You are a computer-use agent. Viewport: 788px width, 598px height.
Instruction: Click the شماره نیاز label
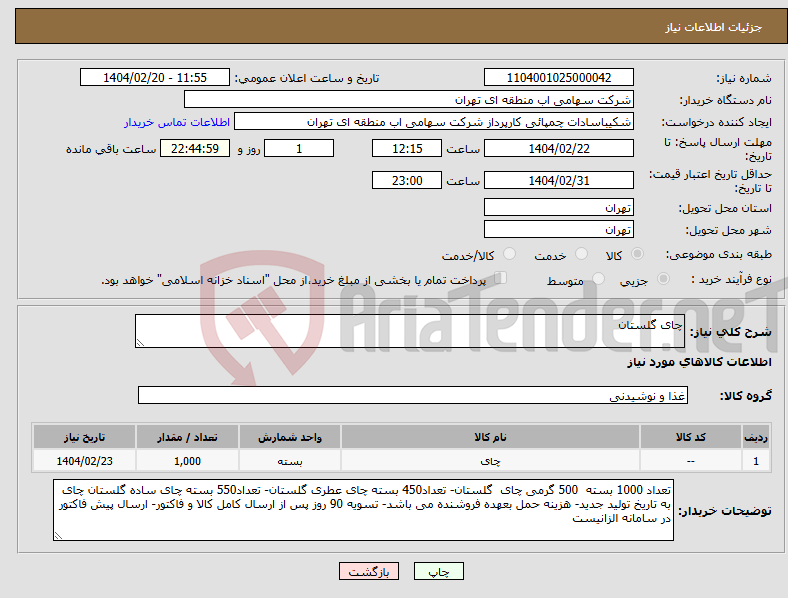(x=744, y=78)
